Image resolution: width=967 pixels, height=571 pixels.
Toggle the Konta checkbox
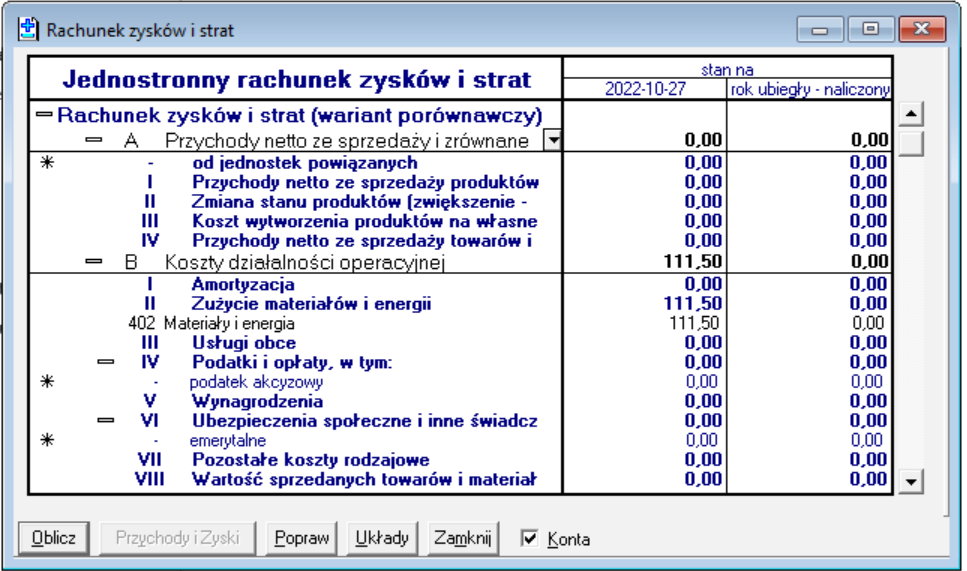pos(530,539)
